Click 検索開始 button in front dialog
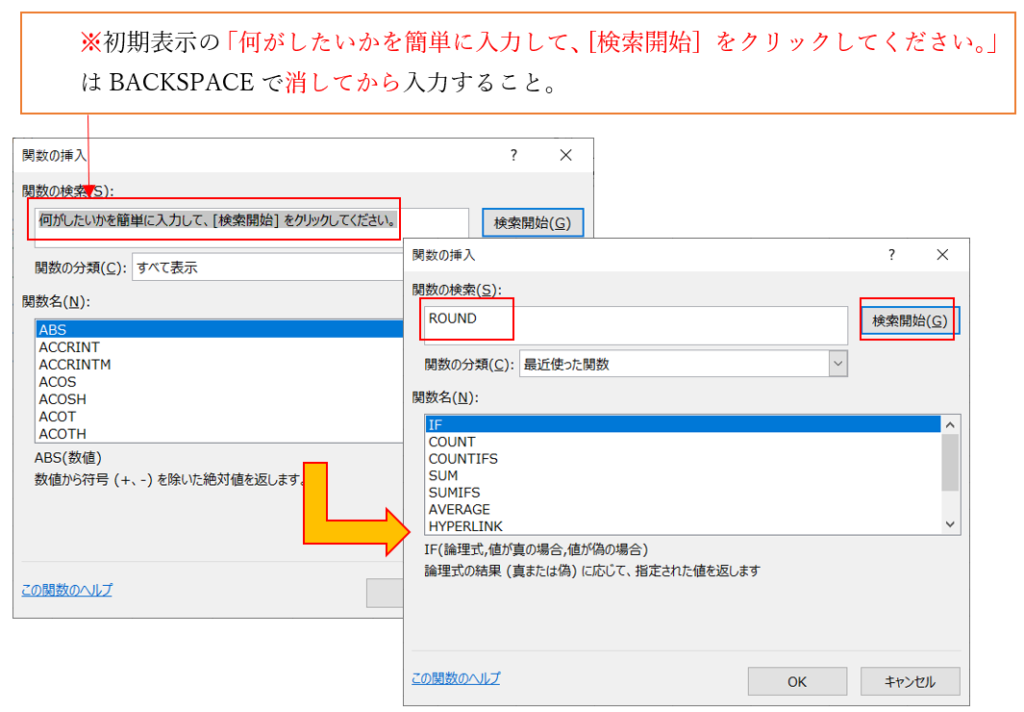This screenshot has height=712, width=1024. 909,321
